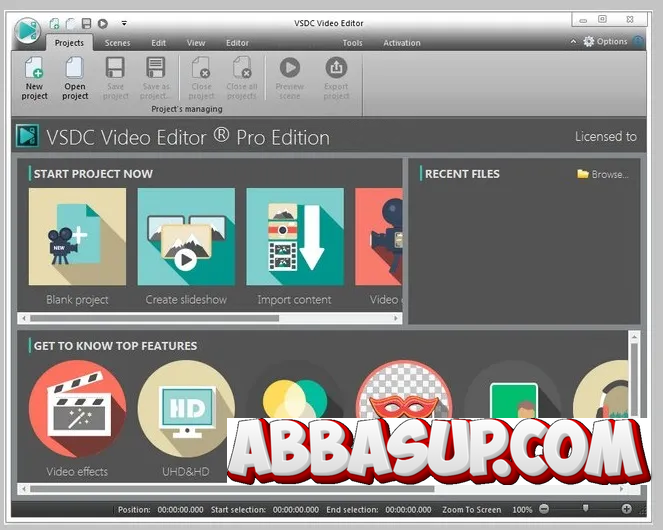The height and width of the screenshot is (530, 663).
Task: Open the View tab
Action: pos(196,43)
